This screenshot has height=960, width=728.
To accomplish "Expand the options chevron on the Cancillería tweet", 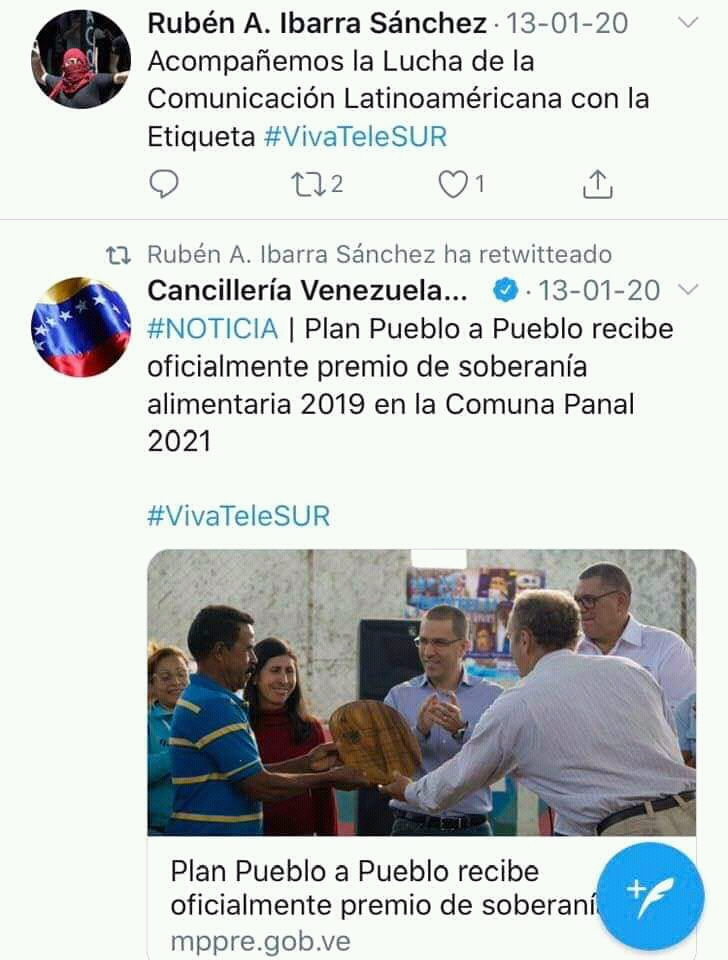I will tap(689, 289).
